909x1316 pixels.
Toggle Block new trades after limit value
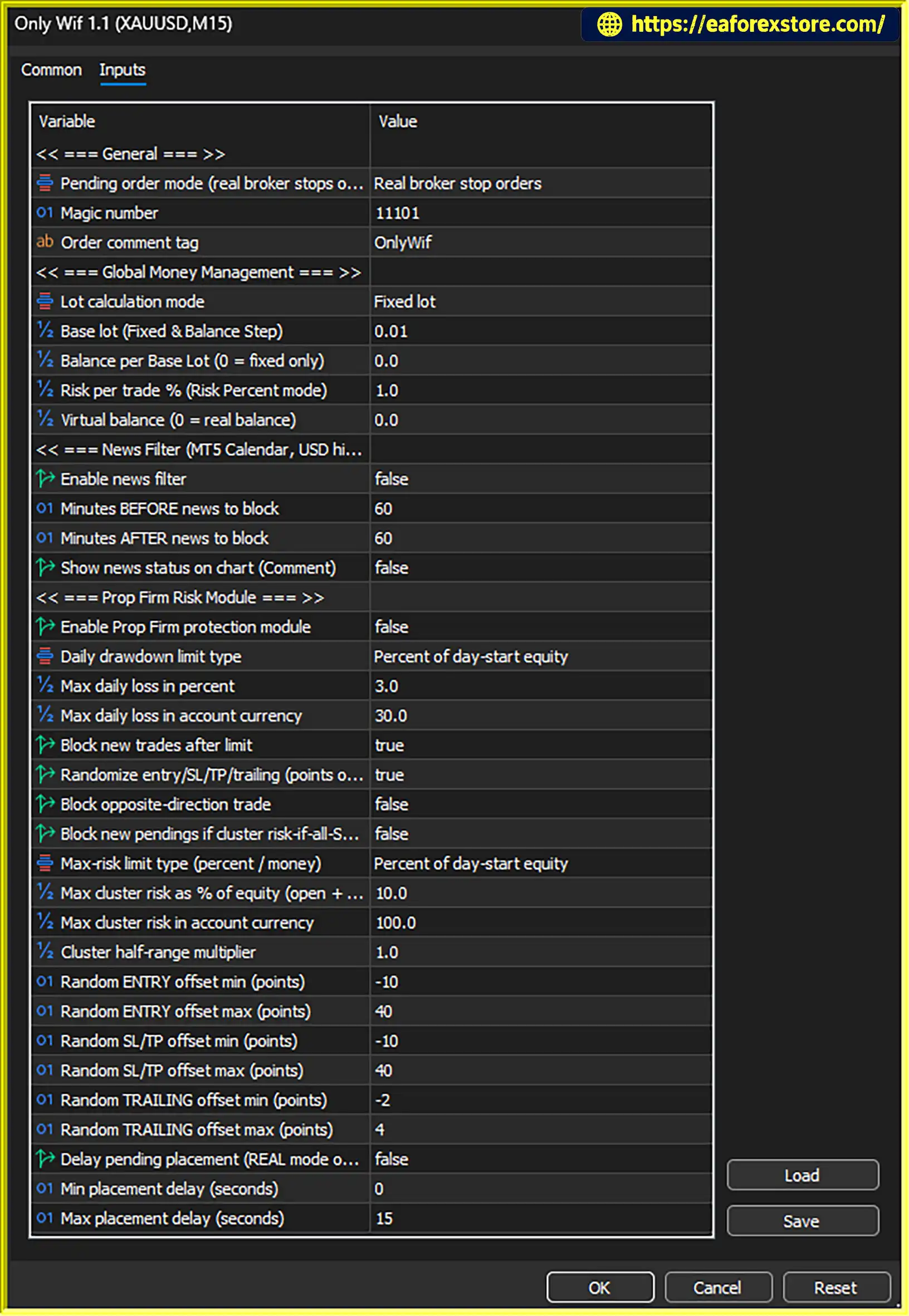coord(541,745)
